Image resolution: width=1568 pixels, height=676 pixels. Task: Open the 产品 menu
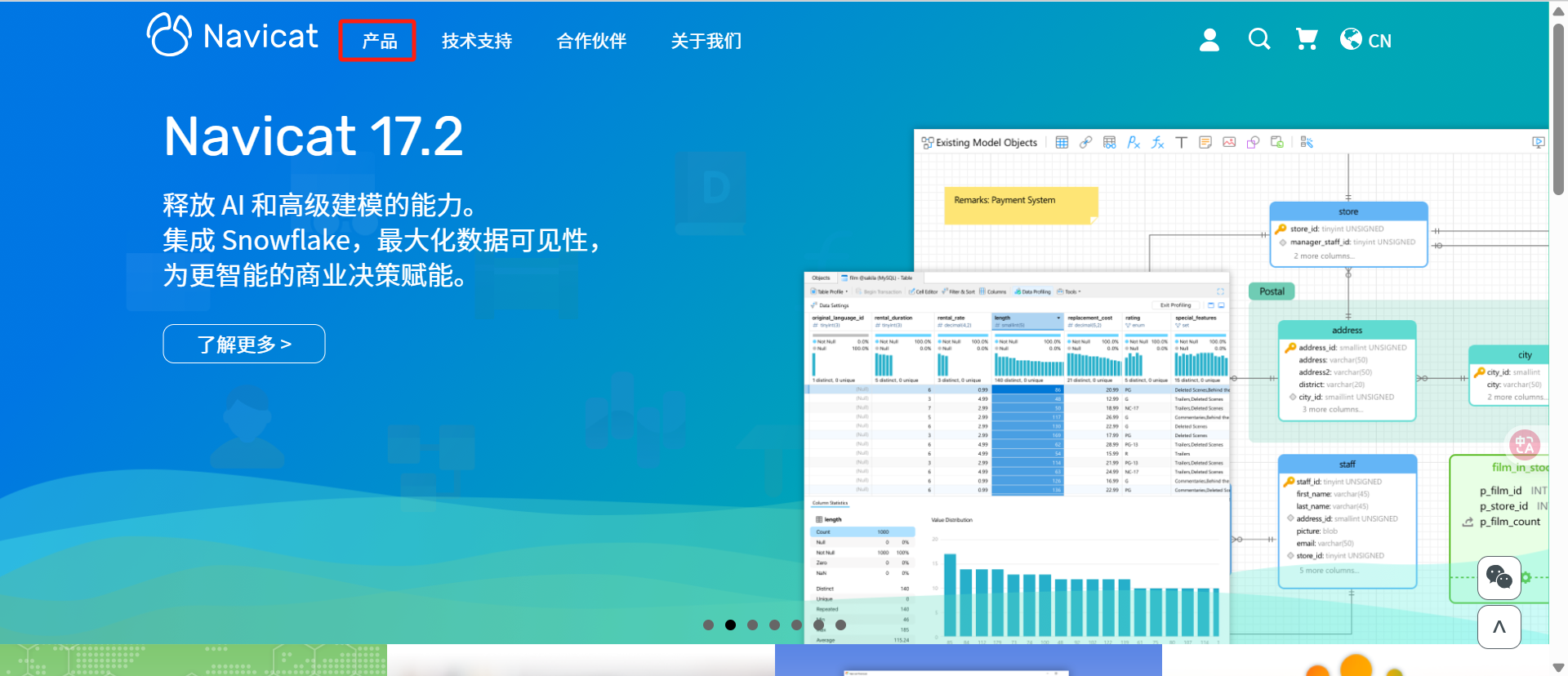[379, 41]
